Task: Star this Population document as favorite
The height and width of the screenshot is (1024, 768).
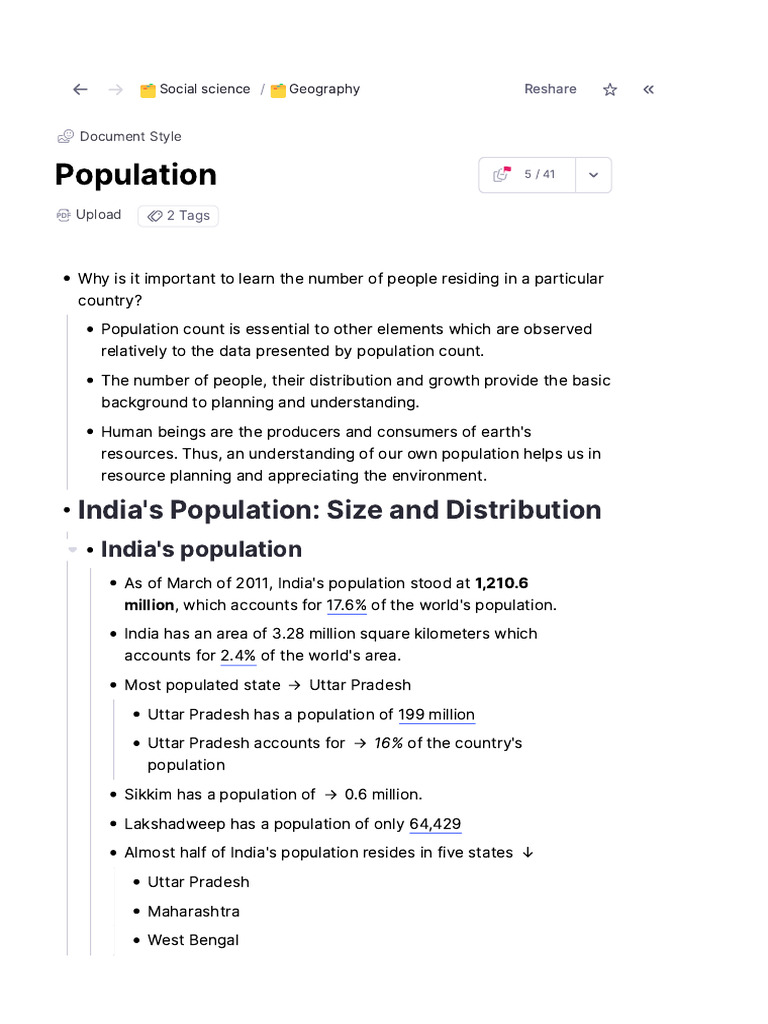Action: (x=610, y=90)
